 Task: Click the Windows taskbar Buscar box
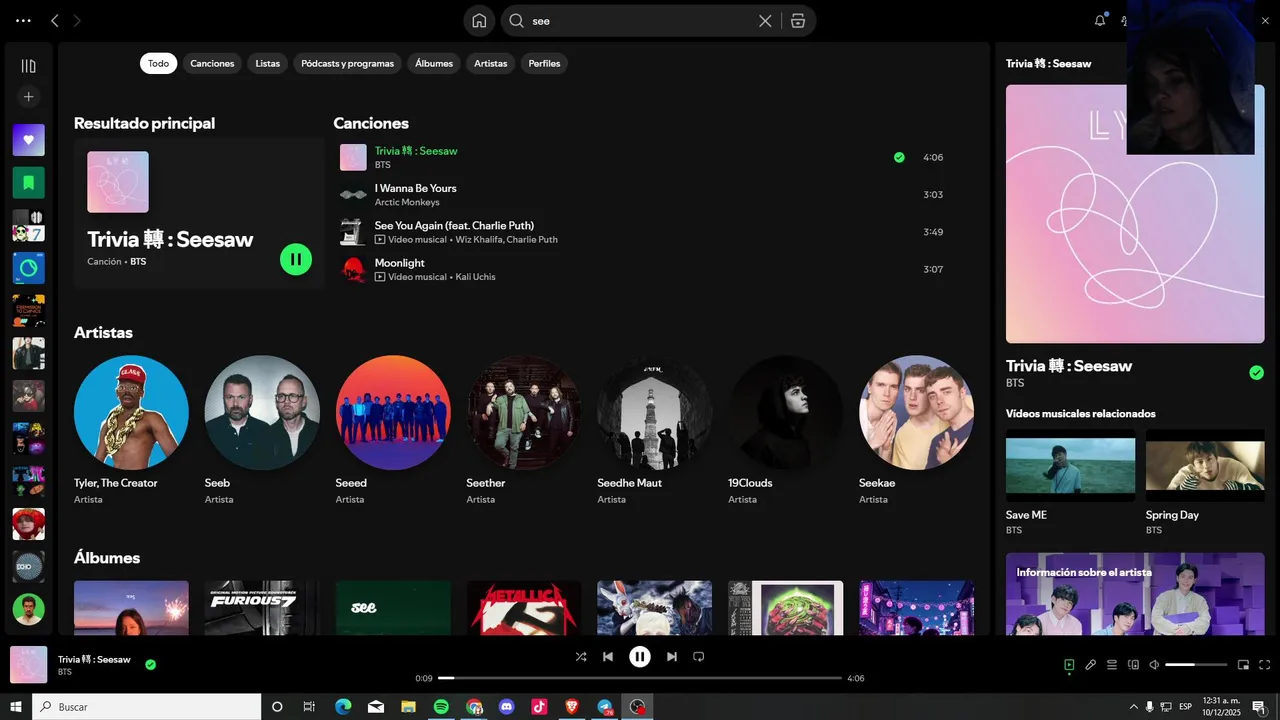coord(147,707)
